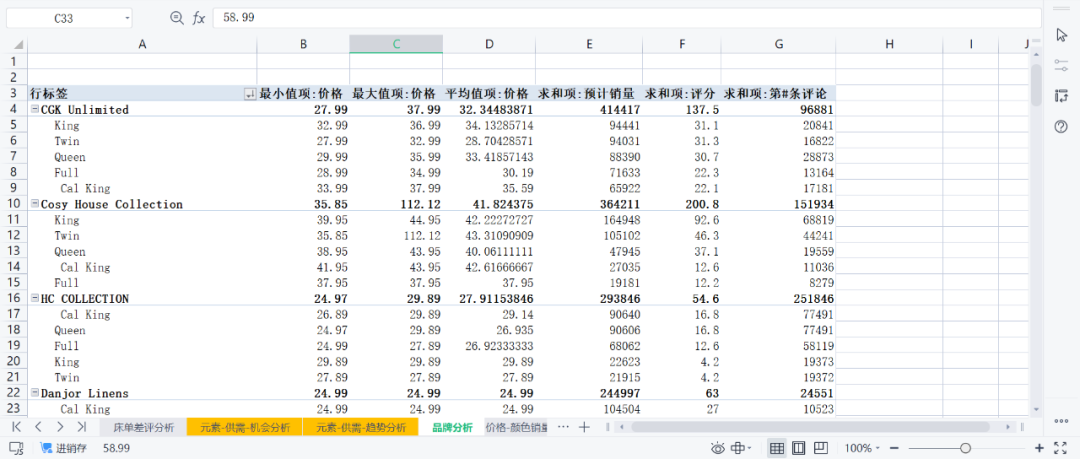Select the 品牌分析 sheet tab
The image size is (1080, 459).
point(453,427)
